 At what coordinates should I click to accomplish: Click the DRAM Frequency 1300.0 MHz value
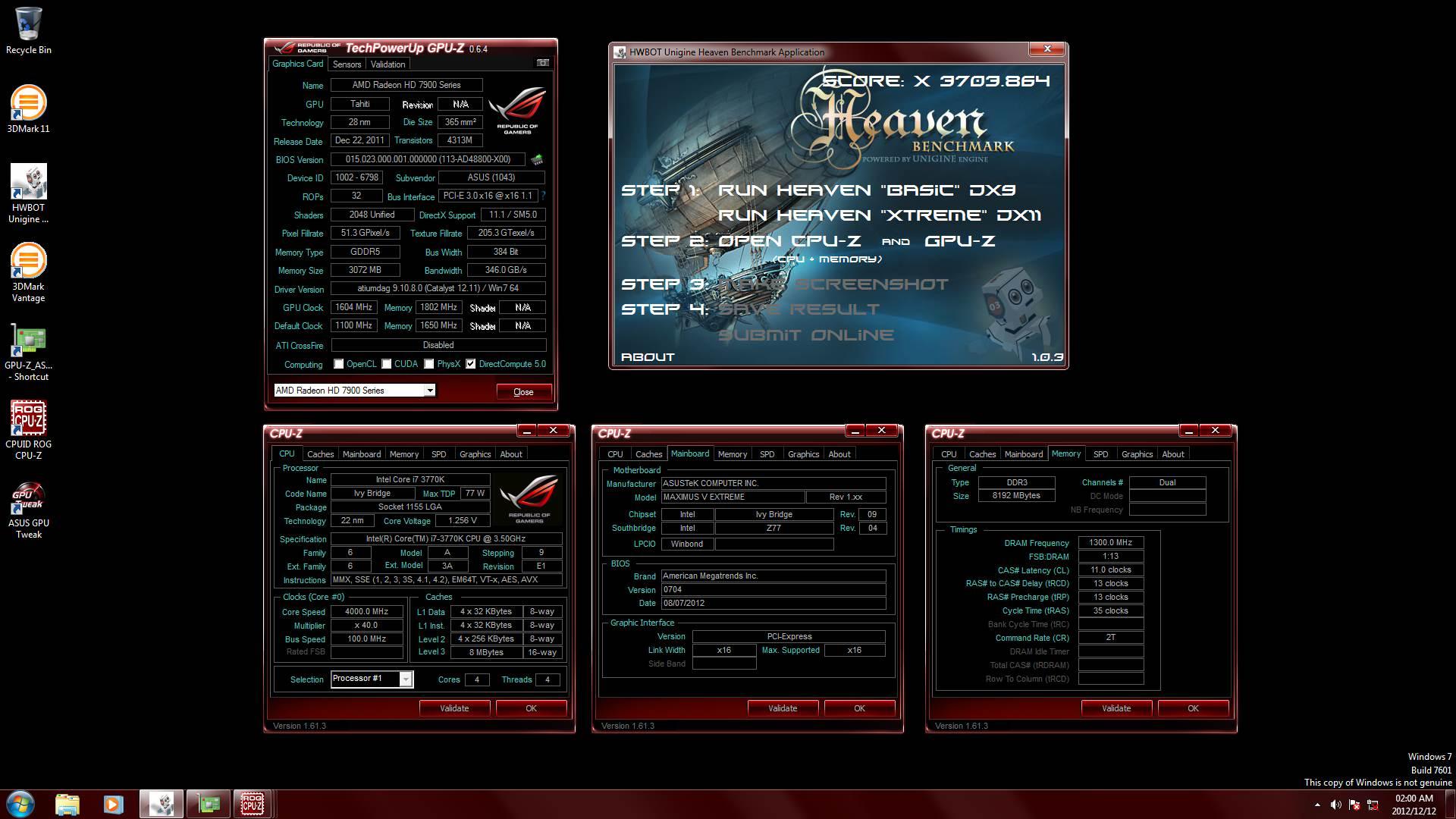click(1110, 542)
